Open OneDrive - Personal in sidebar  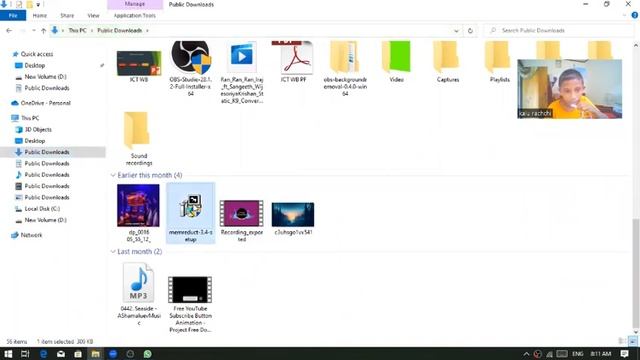click(x=45, y=103)
